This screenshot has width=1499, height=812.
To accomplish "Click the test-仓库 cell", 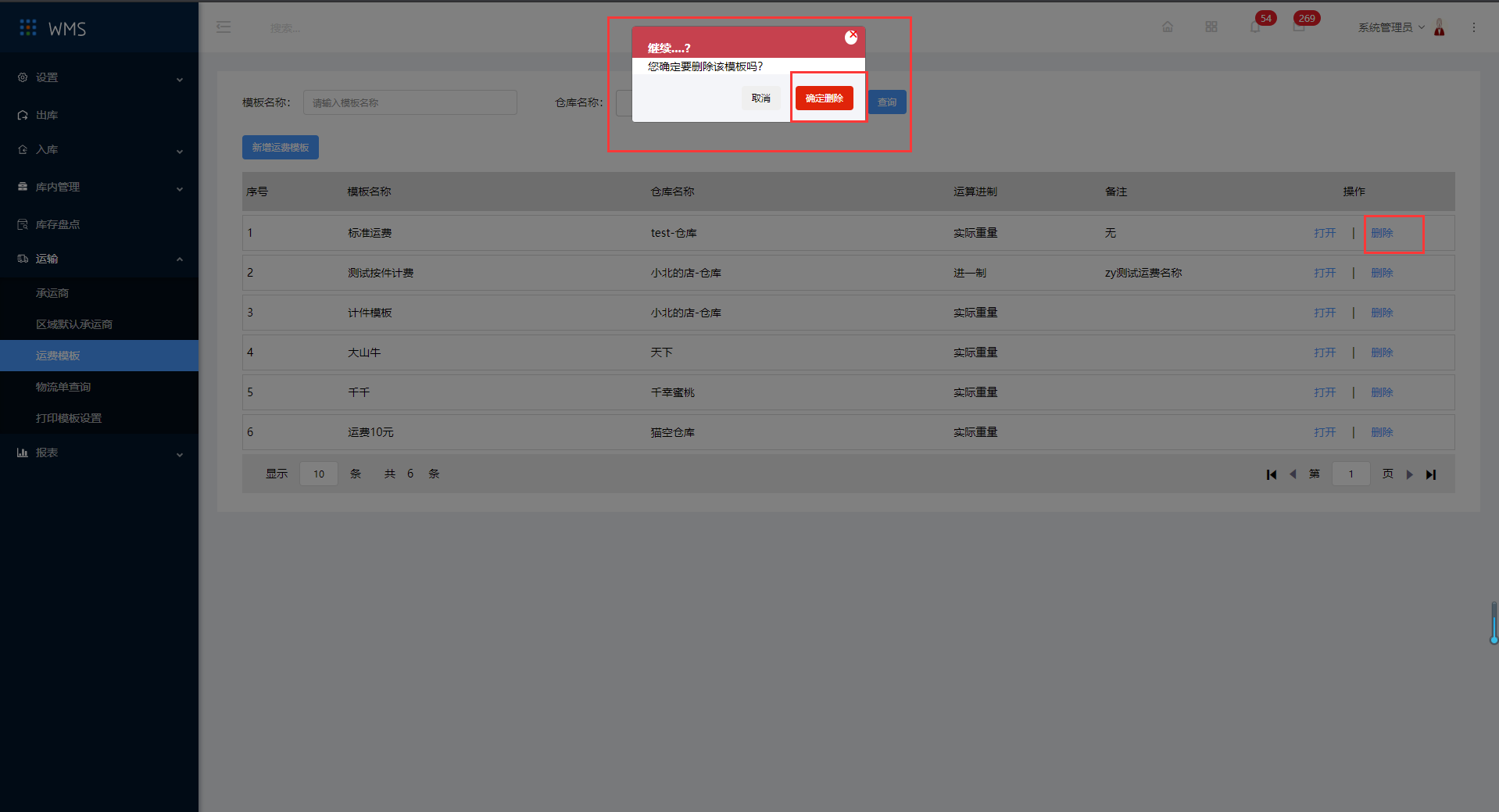I will (674, 233).
